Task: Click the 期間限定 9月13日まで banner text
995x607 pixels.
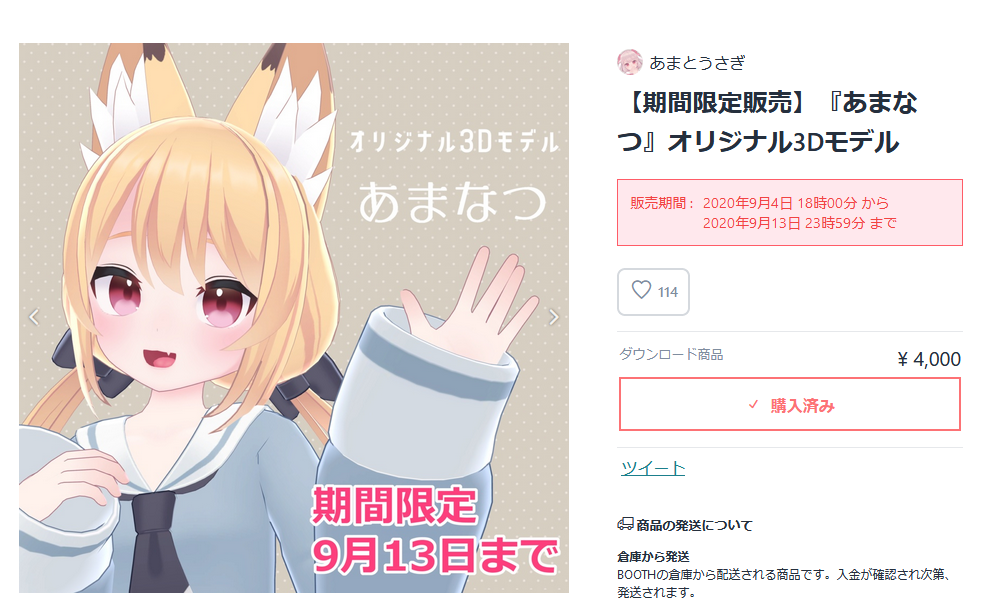Action: point(435,530)
